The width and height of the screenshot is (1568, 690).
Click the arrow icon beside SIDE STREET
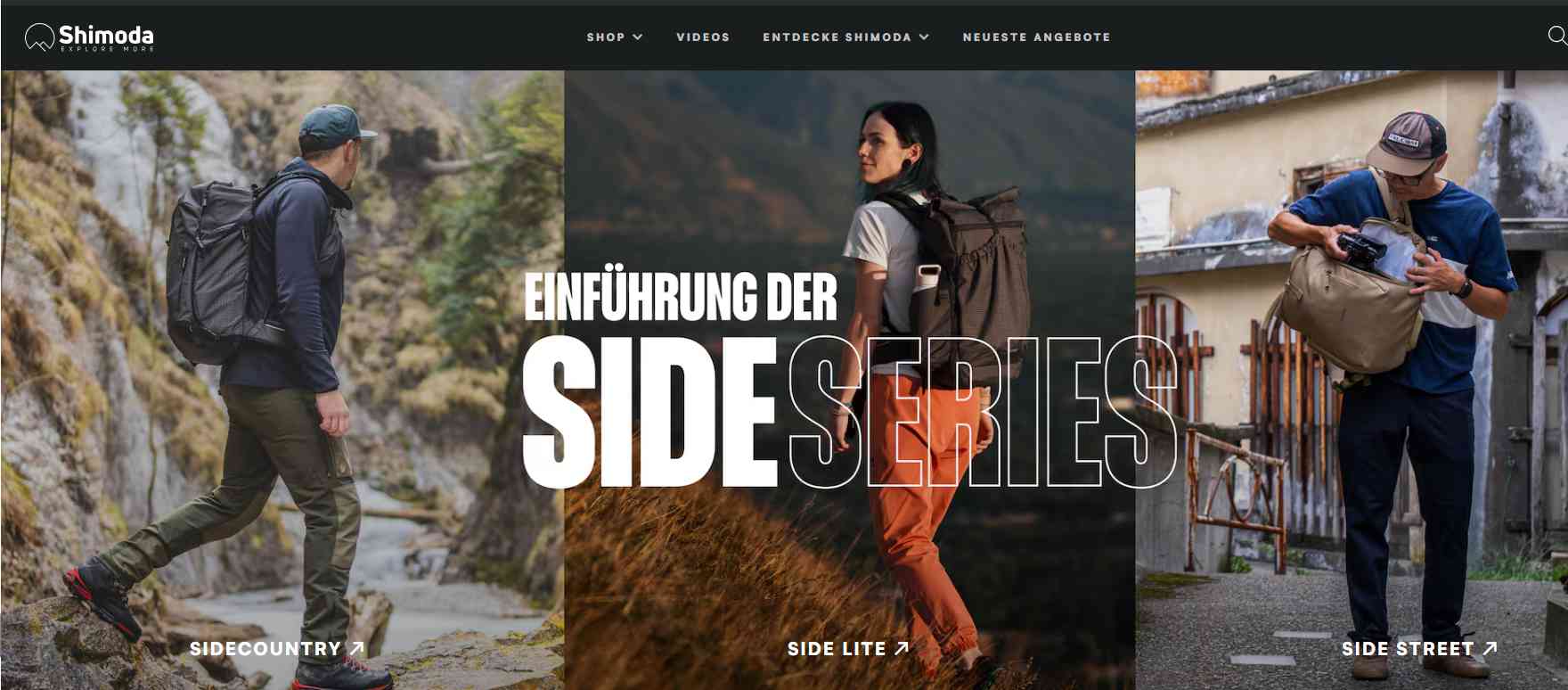pyautogui.click(x=1490, y=648)
